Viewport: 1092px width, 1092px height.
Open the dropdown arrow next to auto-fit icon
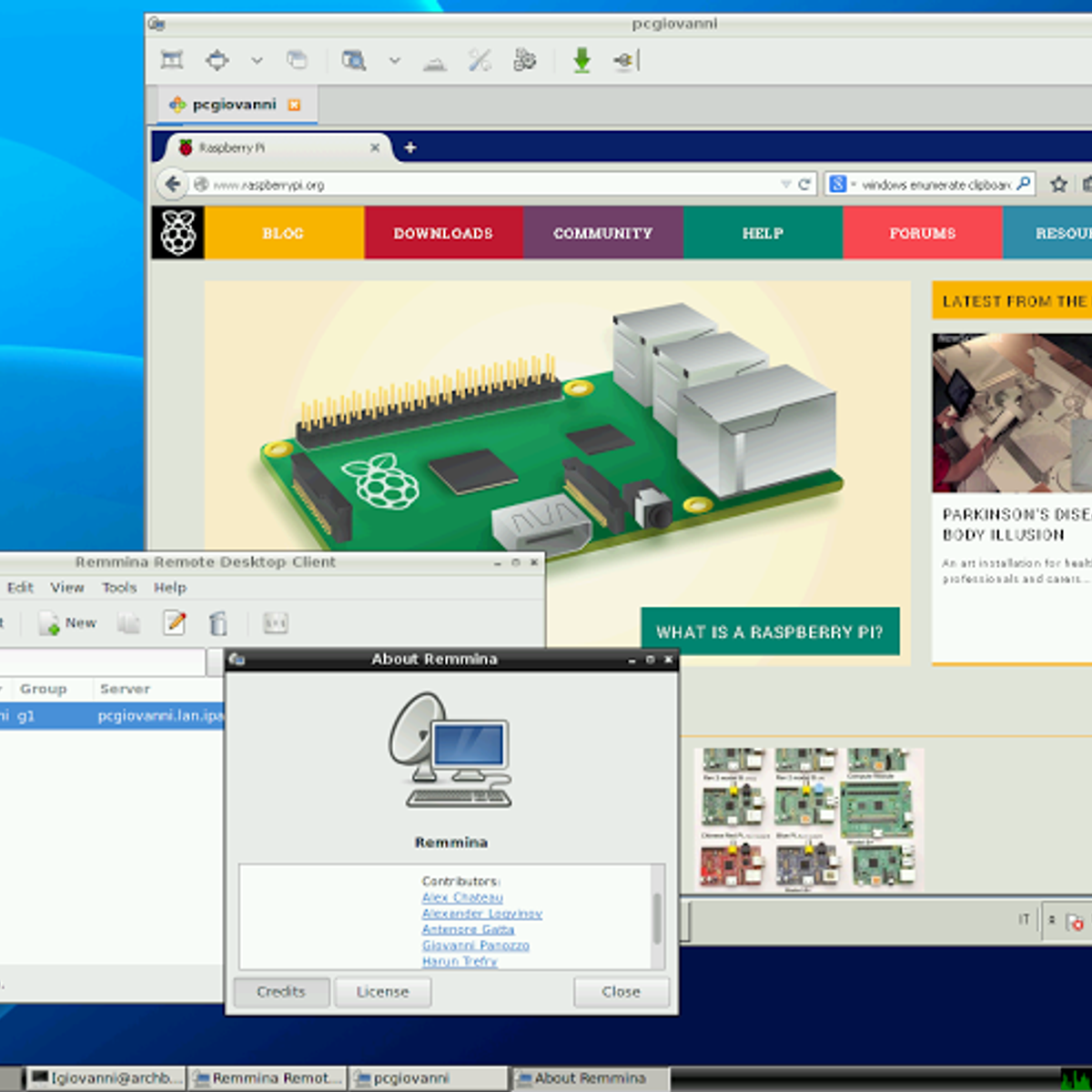point(257,61)
